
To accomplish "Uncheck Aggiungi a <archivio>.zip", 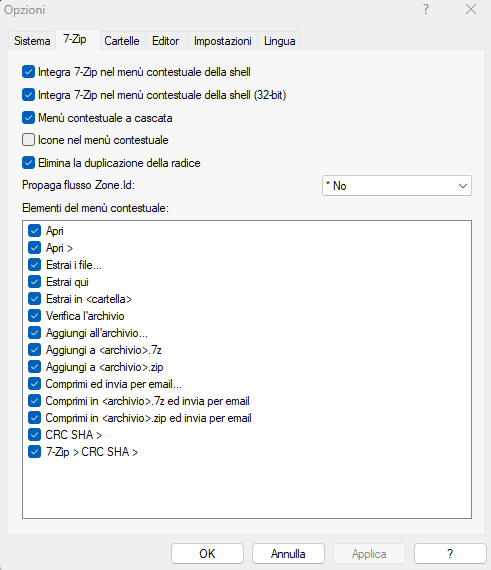I will (x=35, y=367).
